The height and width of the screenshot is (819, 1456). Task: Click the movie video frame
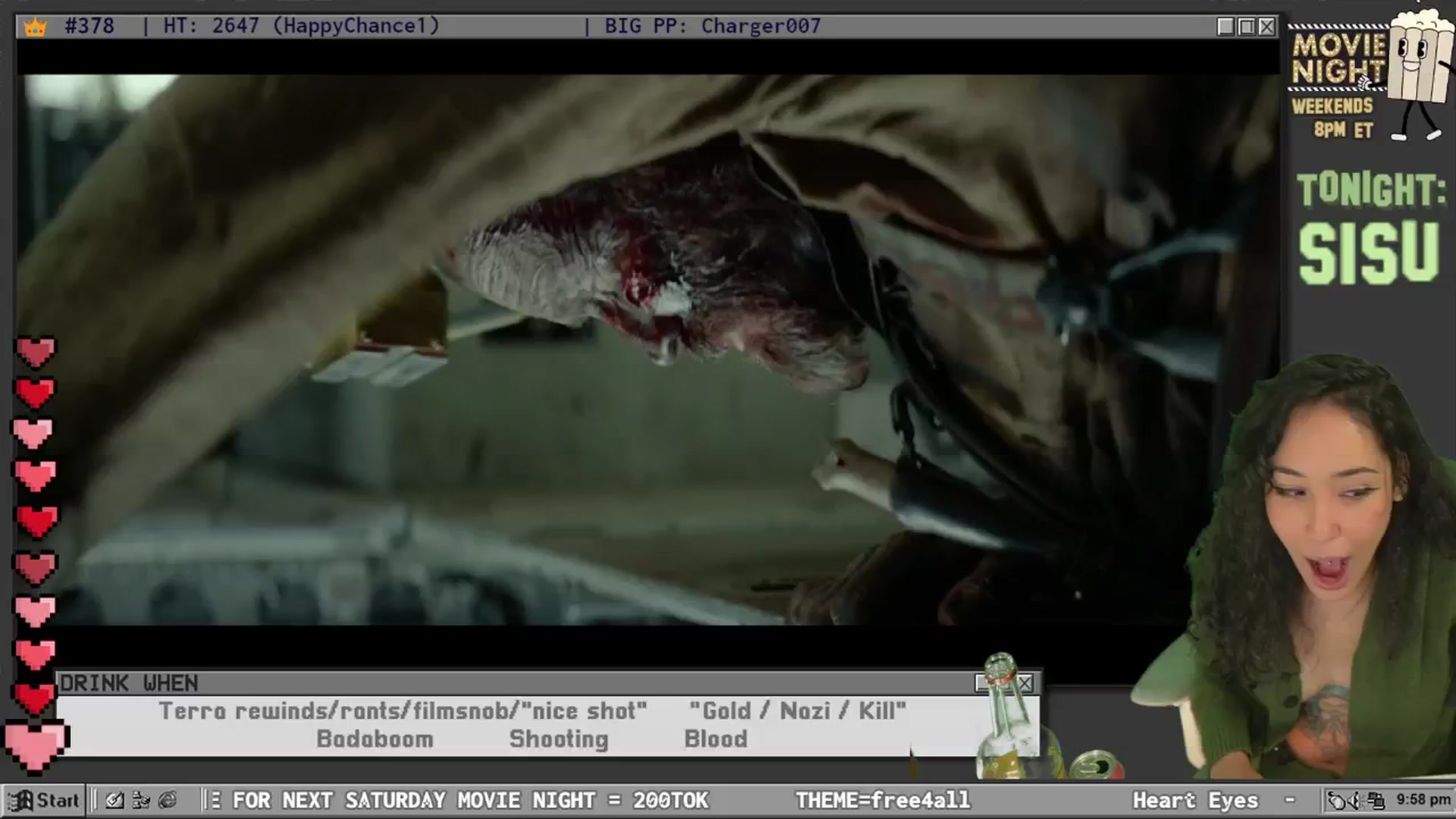click(x=647, y=350)
